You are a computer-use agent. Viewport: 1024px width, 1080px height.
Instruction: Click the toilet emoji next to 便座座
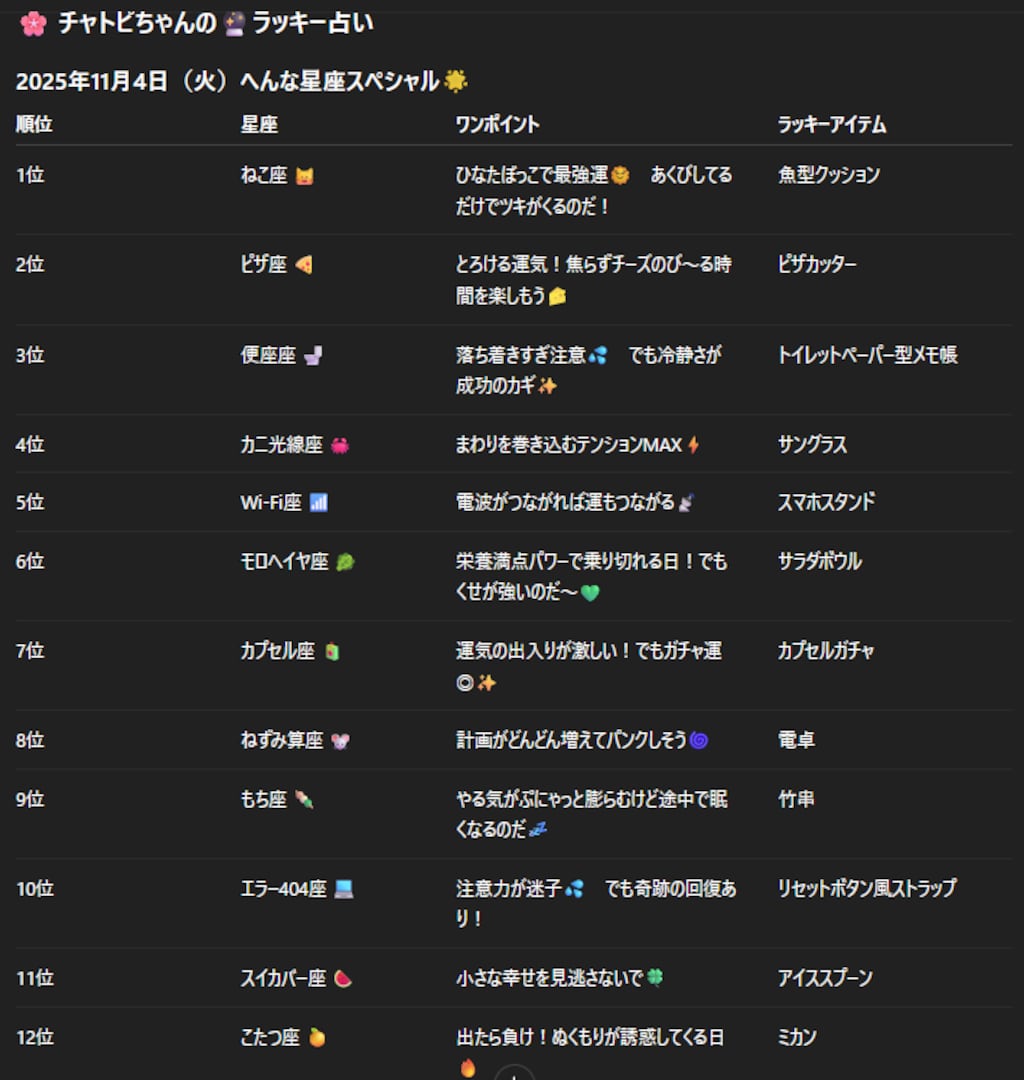[x=313, y=356]
